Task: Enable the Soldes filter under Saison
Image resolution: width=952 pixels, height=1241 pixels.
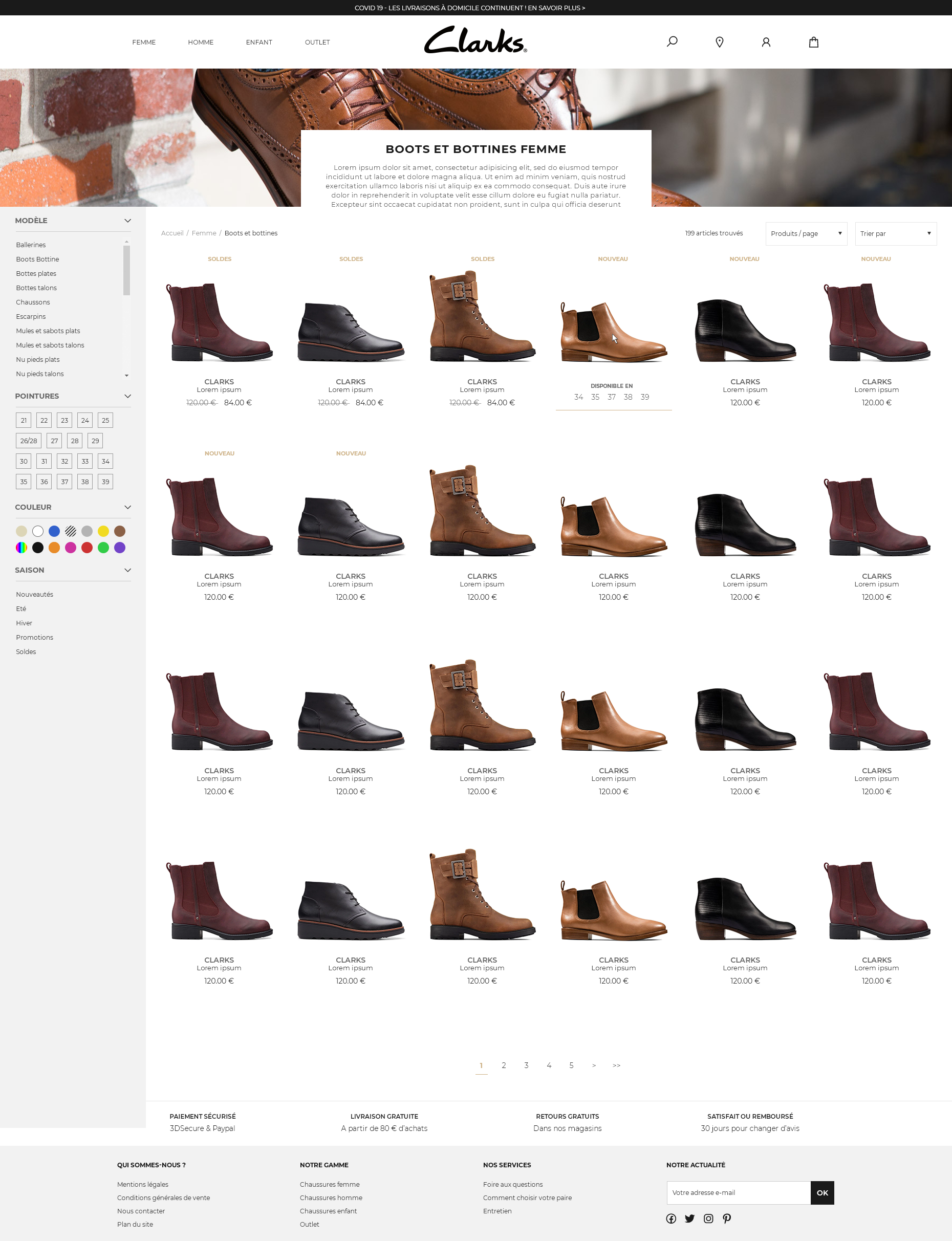Action: click(x=26, y=651)
